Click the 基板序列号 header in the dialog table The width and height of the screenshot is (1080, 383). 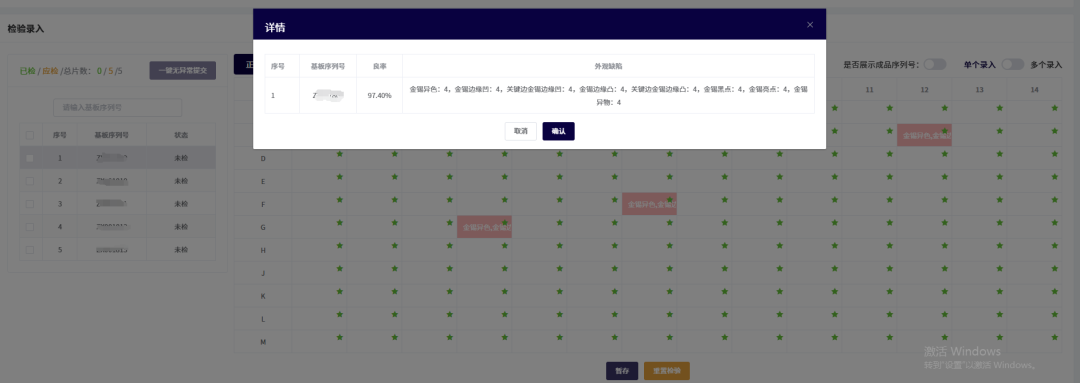pos(328,67)
